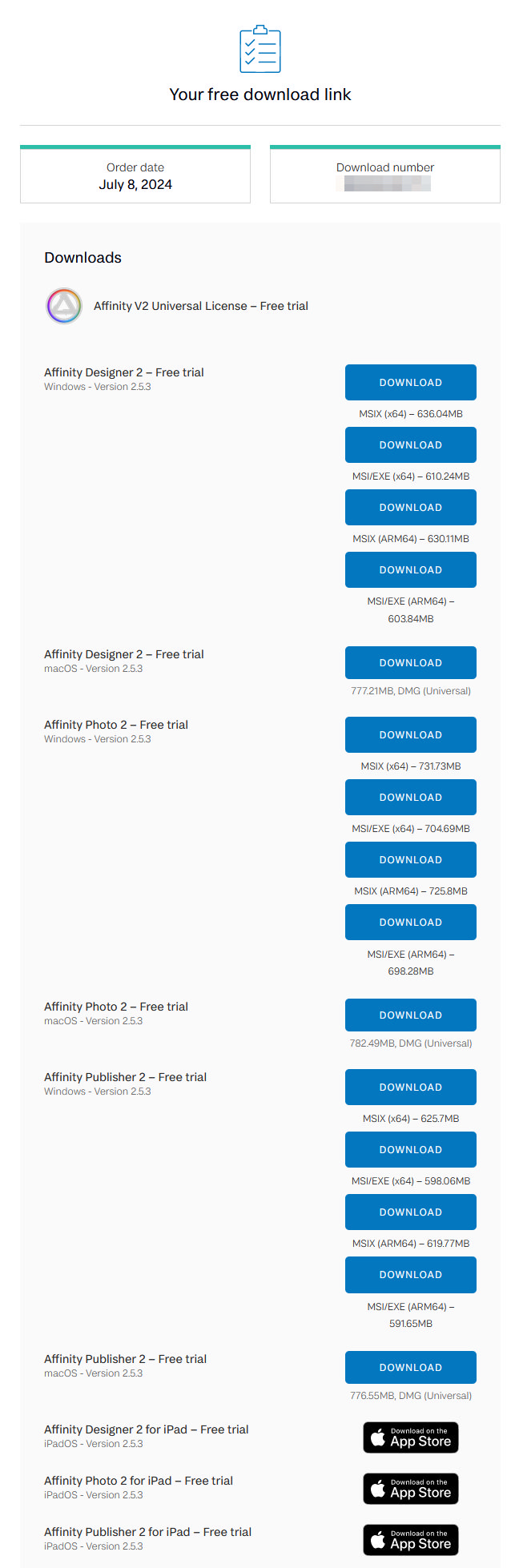Download Affinity Photo 2 MSI/EXE x64 installer

tap(411, 798)
